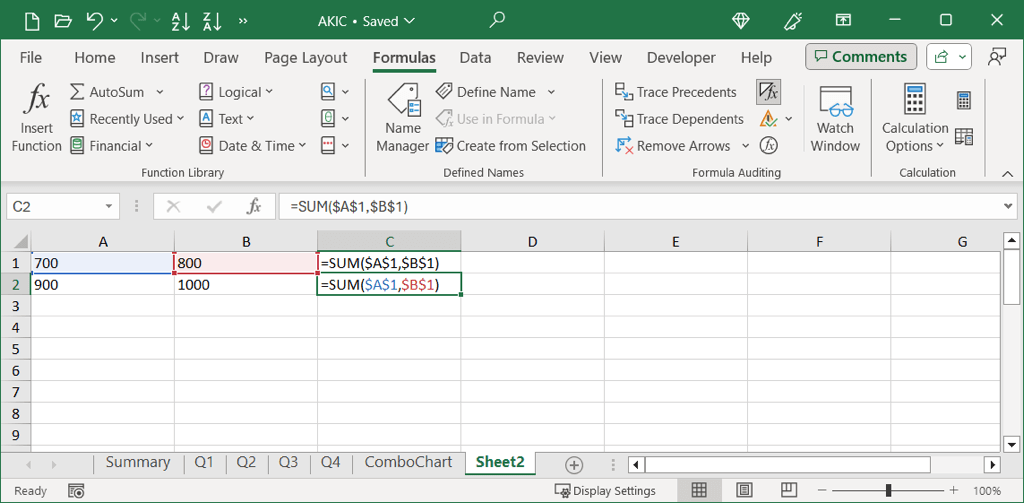Switch to the Page Layout tab
Viewport: 1024px width, 503px height.
(306, 57)
